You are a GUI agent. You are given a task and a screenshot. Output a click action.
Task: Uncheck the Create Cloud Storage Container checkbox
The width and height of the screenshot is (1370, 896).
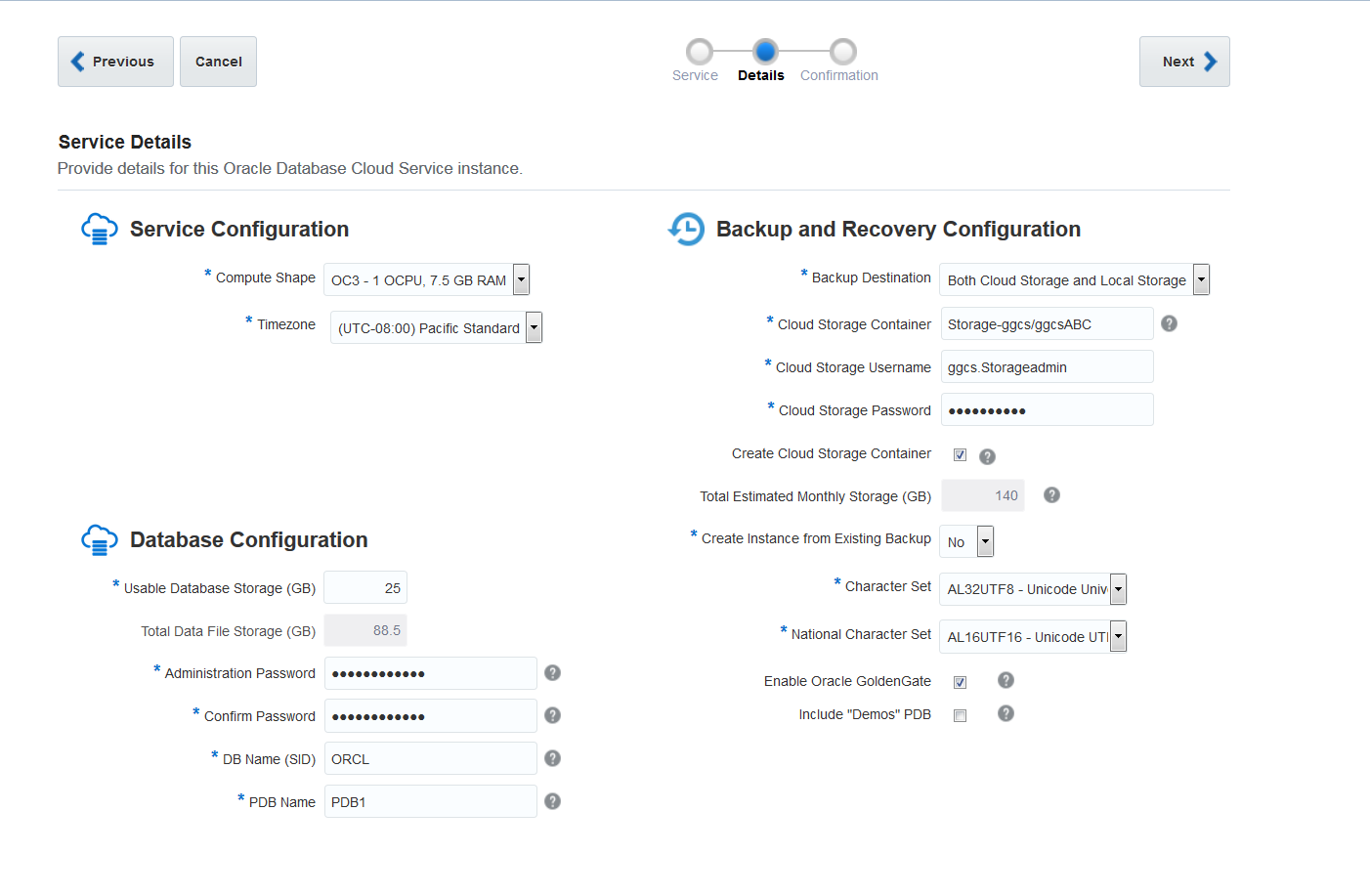pos(960,453)
